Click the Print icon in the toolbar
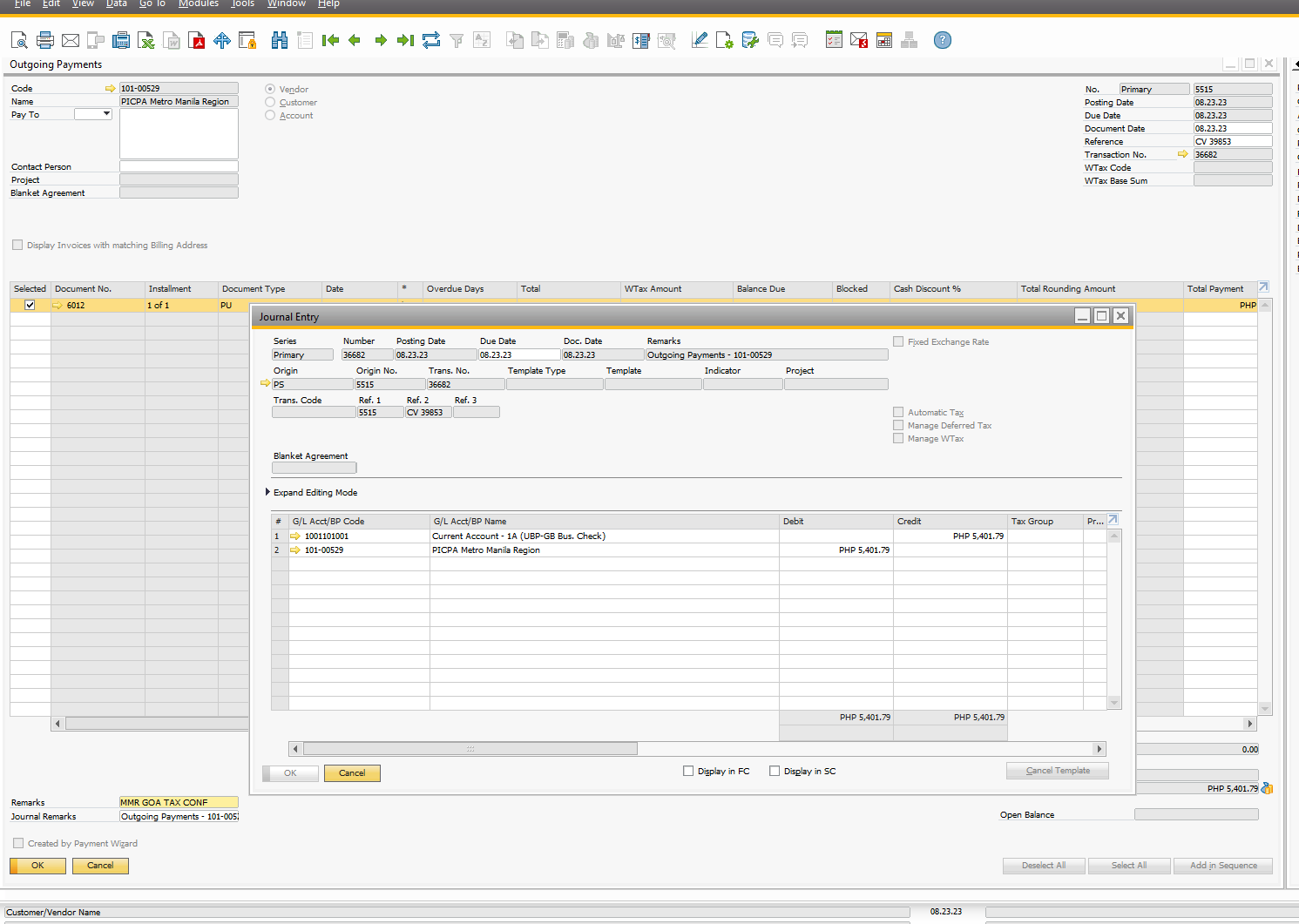 click(x=45, y=40)
